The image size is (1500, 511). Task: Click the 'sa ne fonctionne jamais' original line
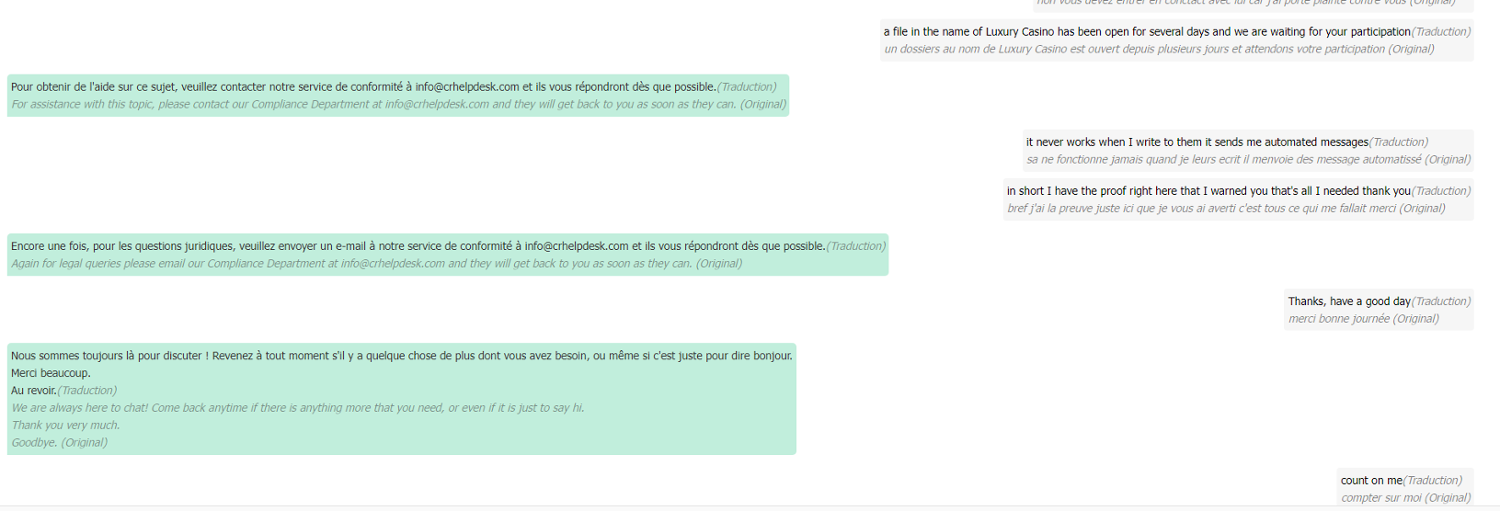[x=1248, y=159]
